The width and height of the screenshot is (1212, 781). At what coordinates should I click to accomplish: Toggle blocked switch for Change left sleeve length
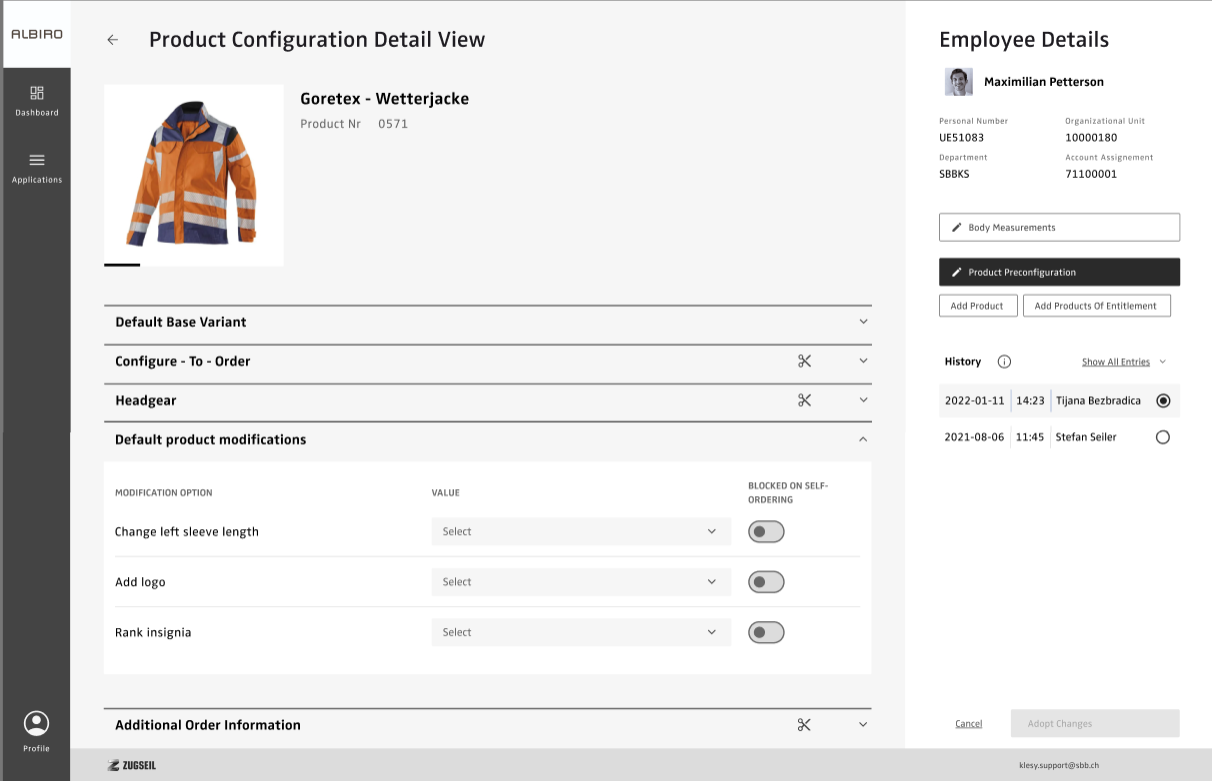(x=767, y=532)
